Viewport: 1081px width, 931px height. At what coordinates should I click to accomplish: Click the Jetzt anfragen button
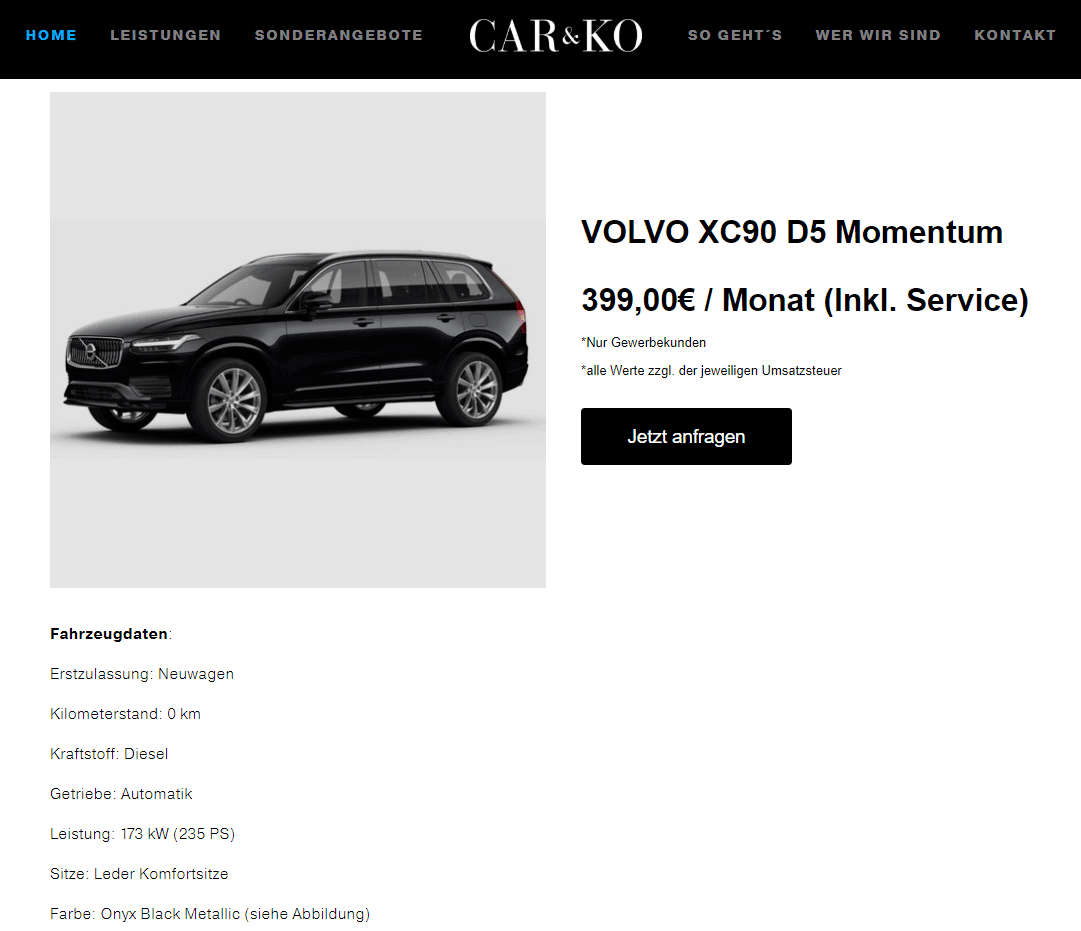coord(686,437)
